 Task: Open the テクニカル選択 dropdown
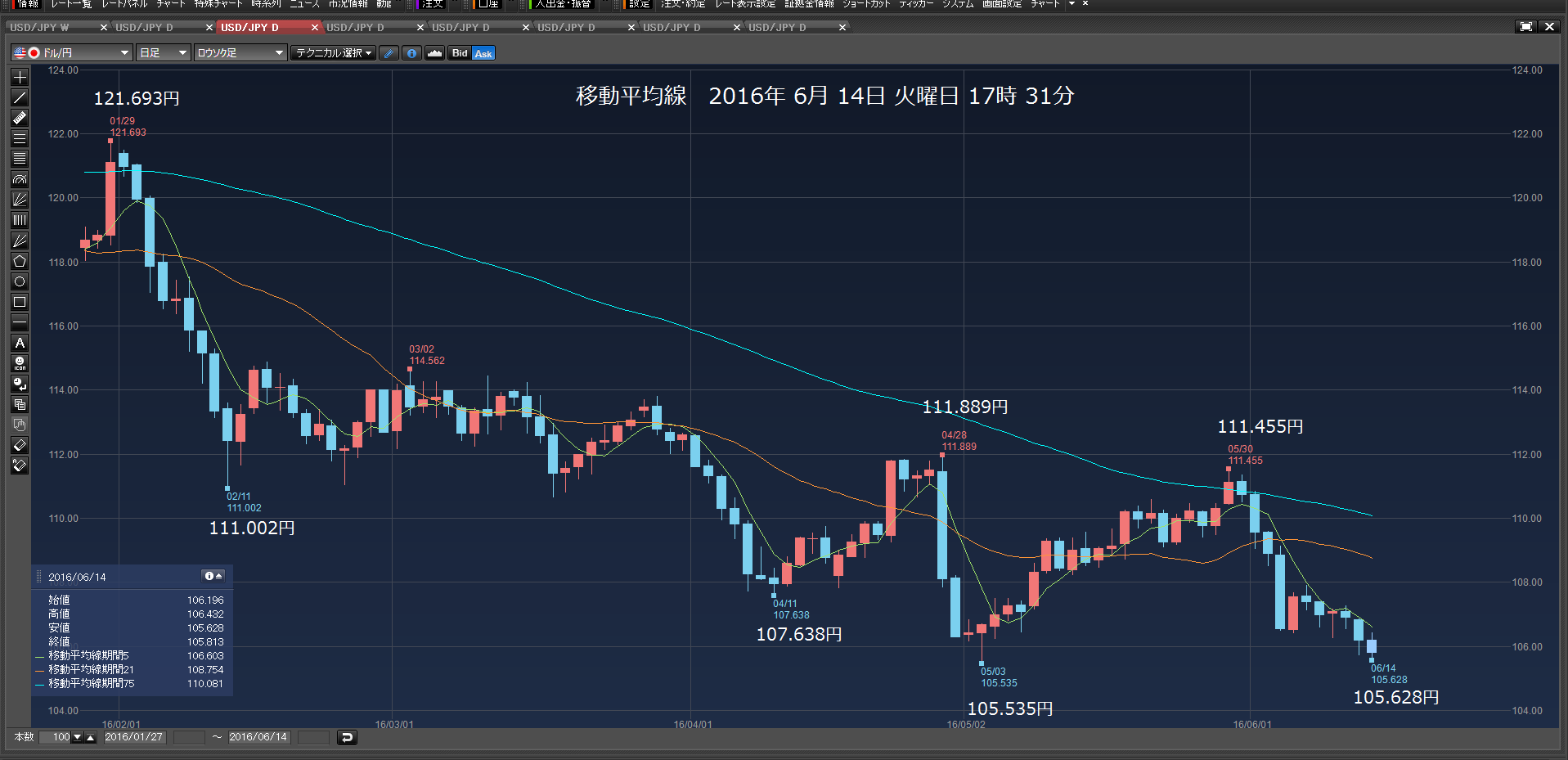click(334, 53)
